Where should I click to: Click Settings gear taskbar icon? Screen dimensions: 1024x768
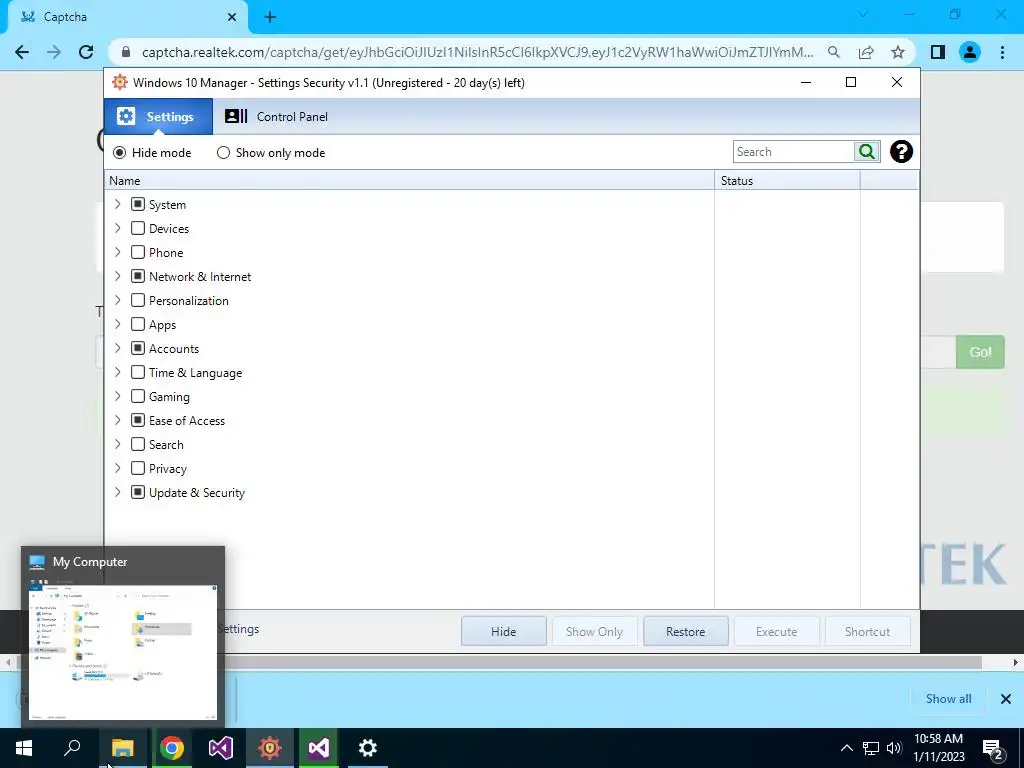pos(368,748)
